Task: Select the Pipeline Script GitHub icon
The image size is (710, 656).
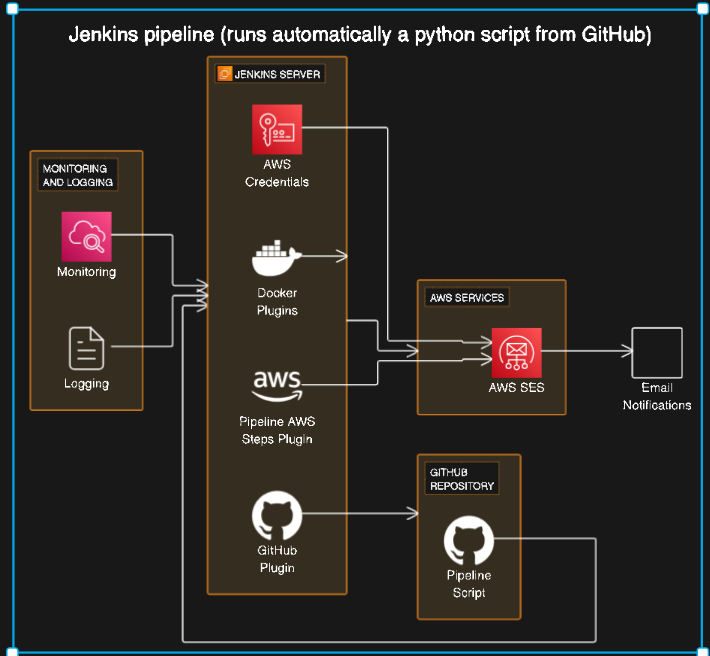Action: tap(469, 540)
